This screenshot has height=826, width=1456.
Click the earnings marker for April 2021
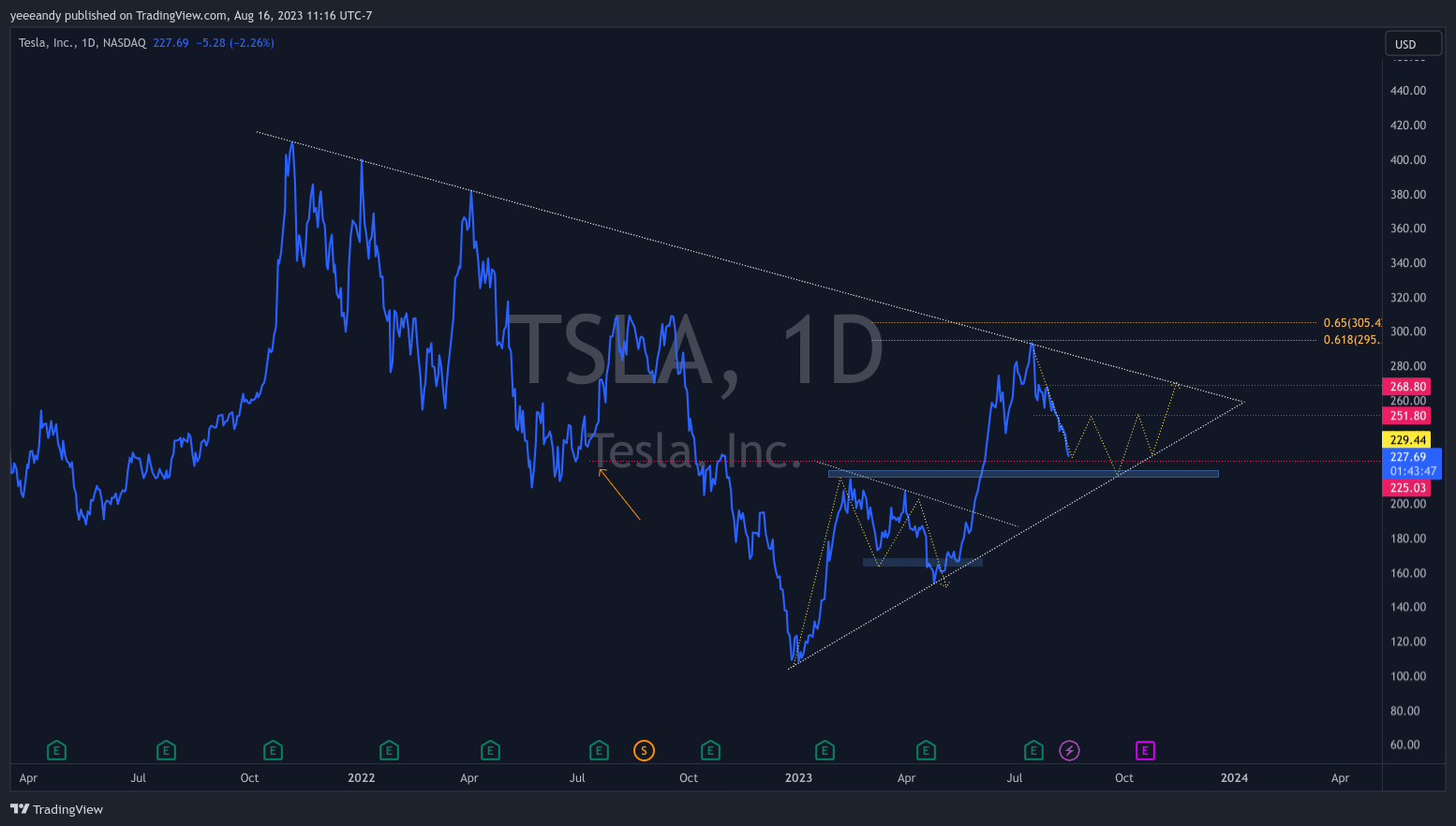point(56,750)
